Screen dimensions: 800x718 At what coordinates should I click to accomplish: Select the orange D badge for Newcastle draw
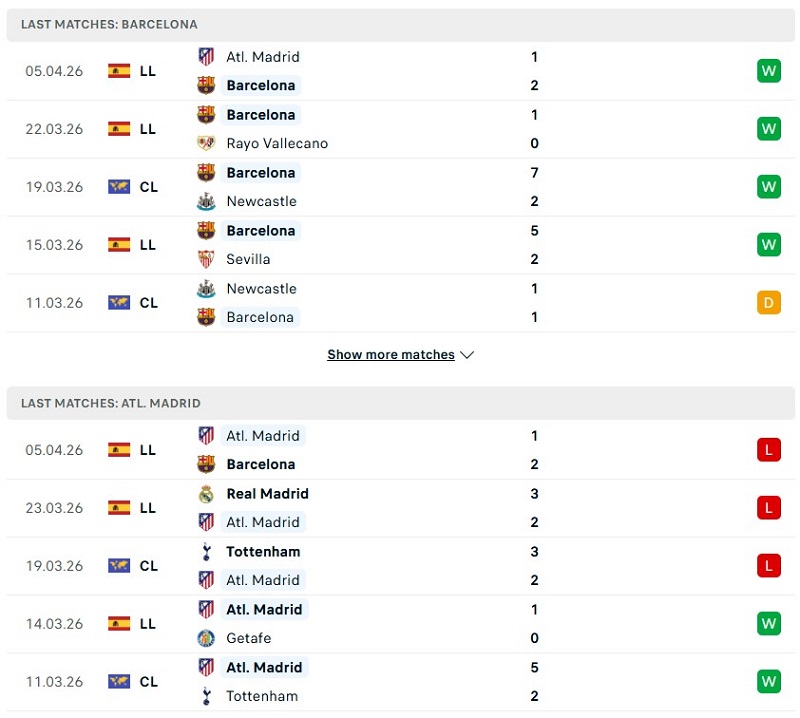(769, 302)
